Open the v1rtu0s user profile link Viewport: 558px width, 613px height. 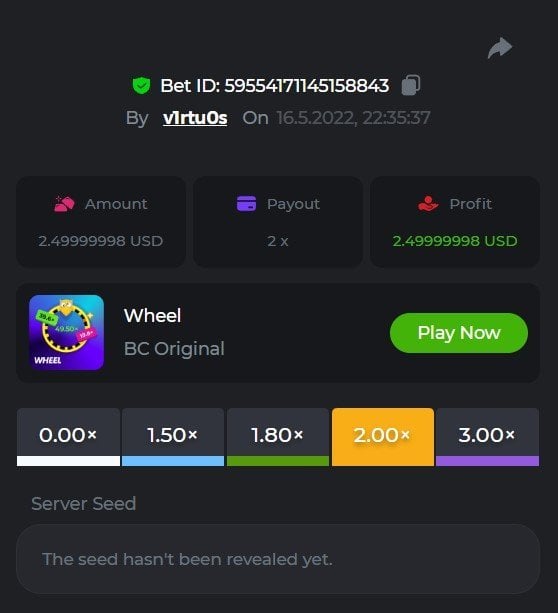[x=195, y=118]
